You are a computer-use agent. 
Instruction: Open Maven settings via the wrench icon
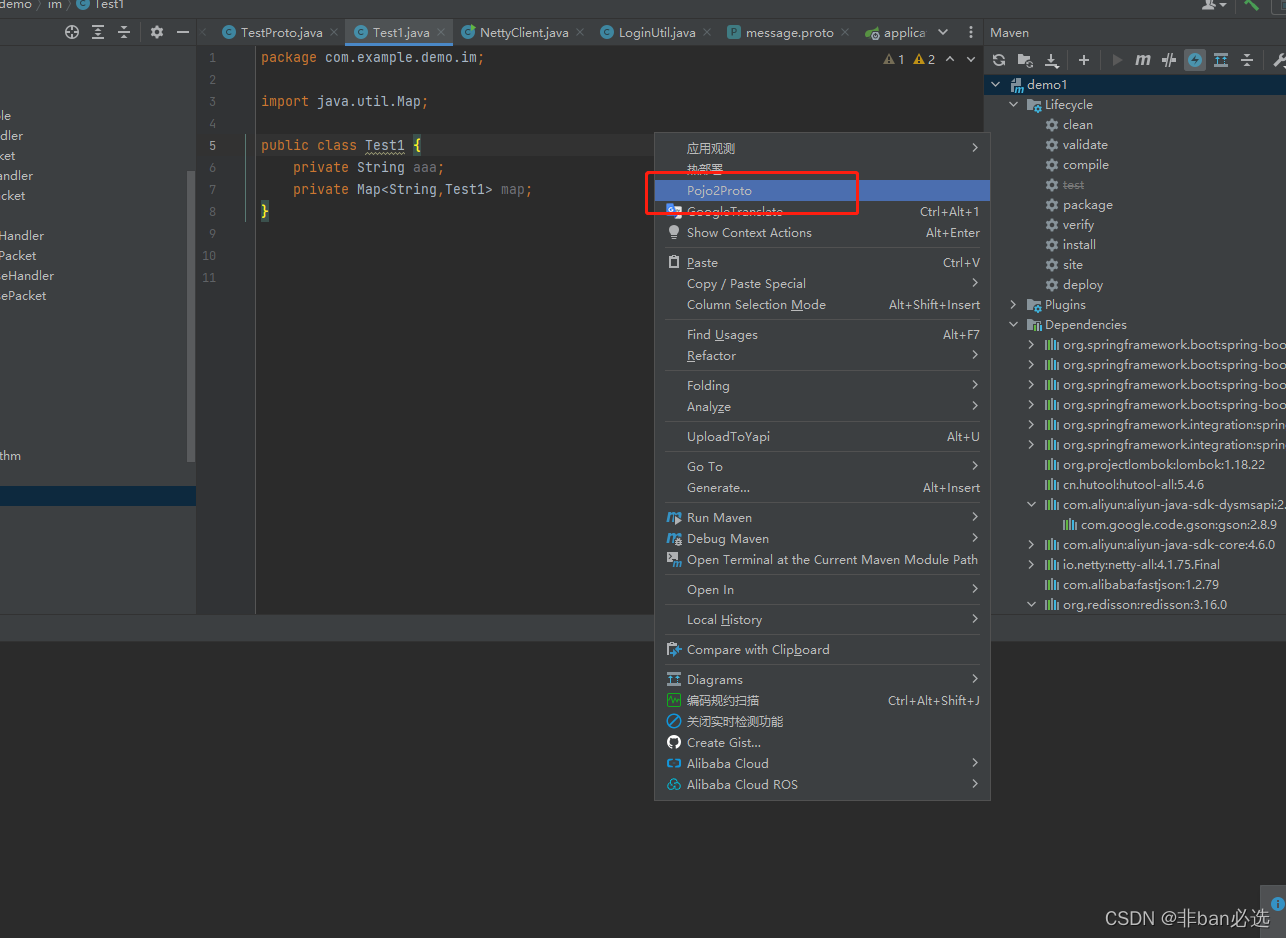[x=1278, y=60]
